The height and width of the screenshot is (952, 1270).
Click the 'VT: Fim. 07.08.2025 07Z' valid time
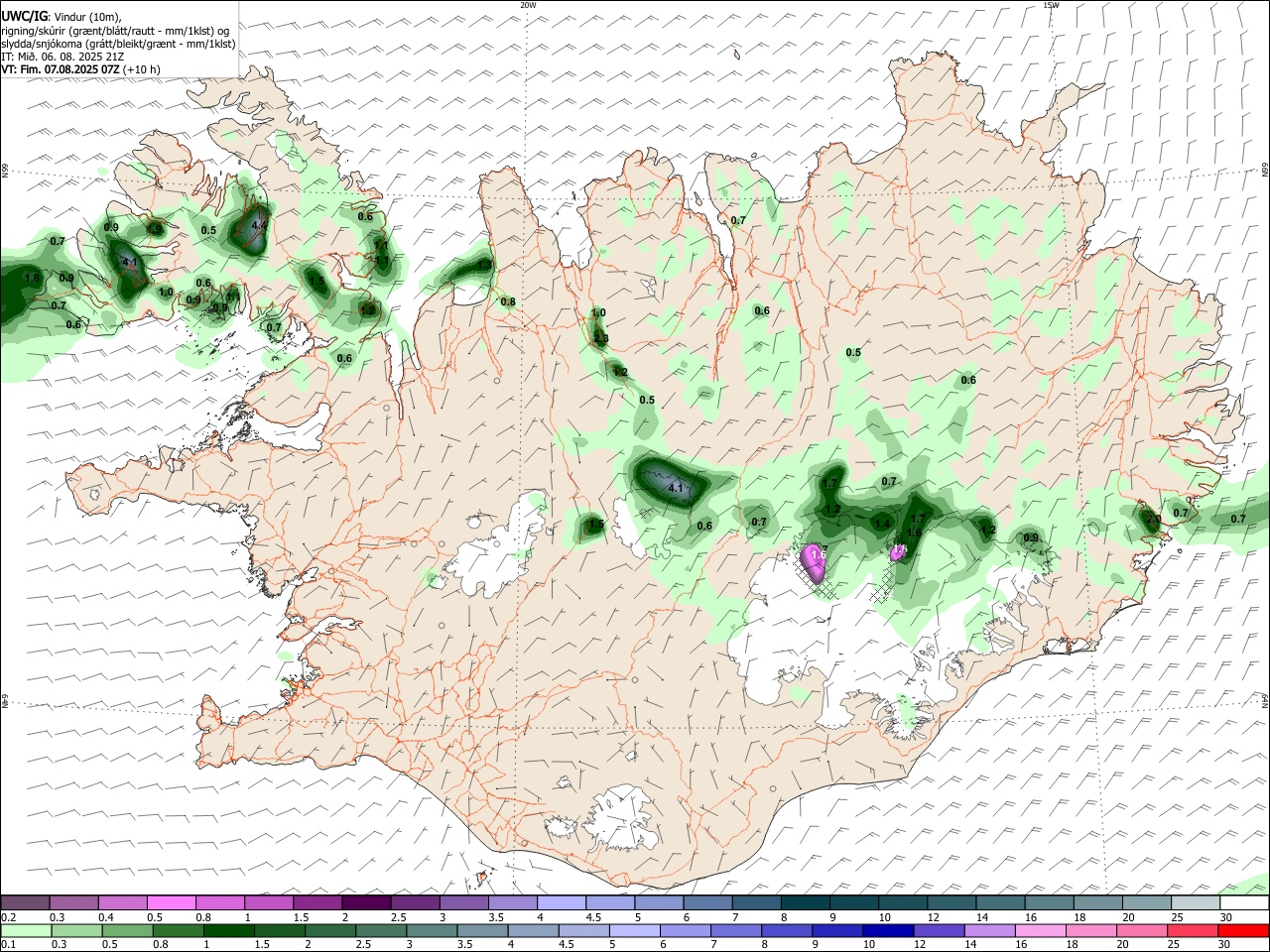[61, 69]
